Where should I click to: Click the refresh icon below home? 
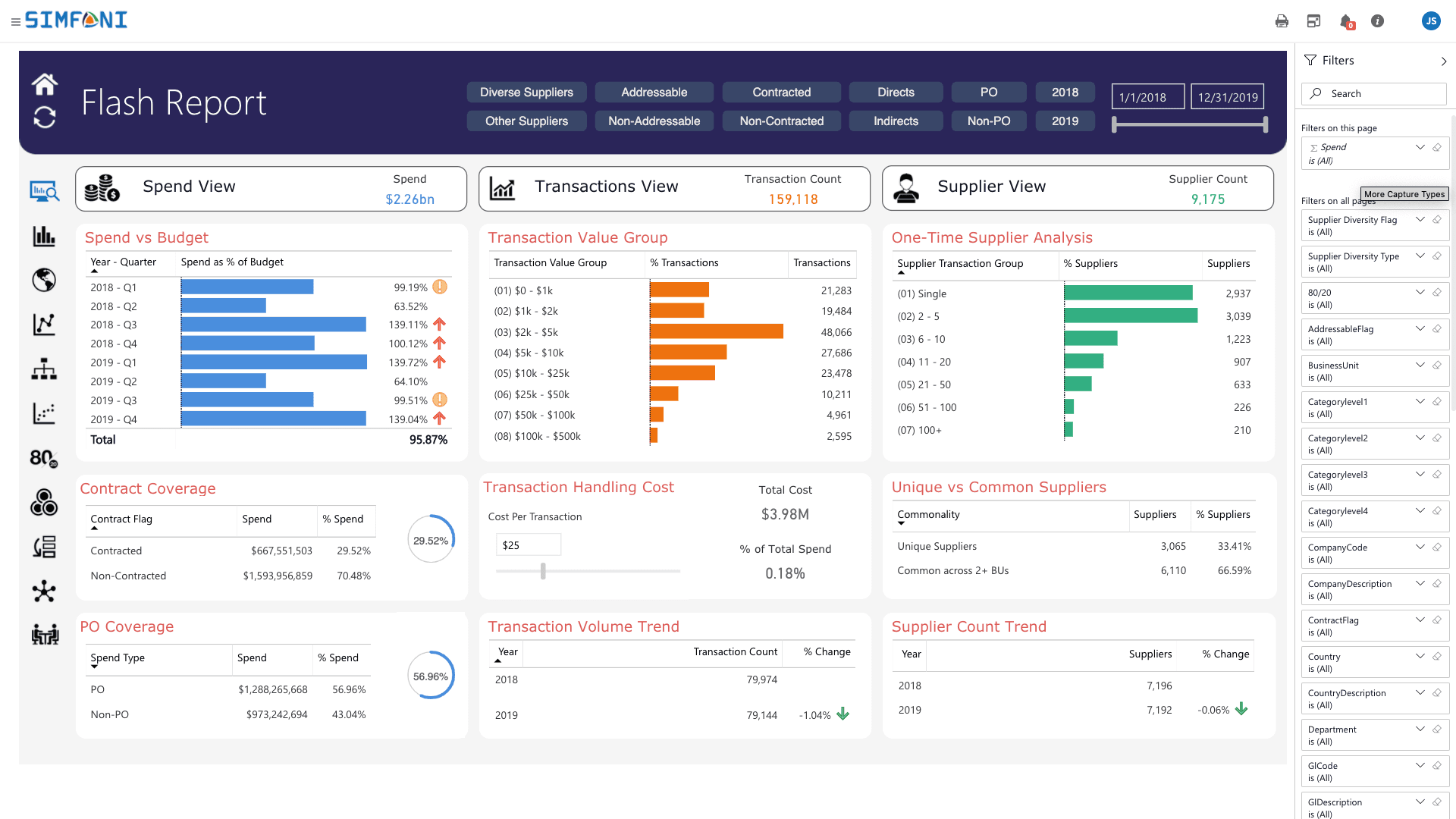45,118
